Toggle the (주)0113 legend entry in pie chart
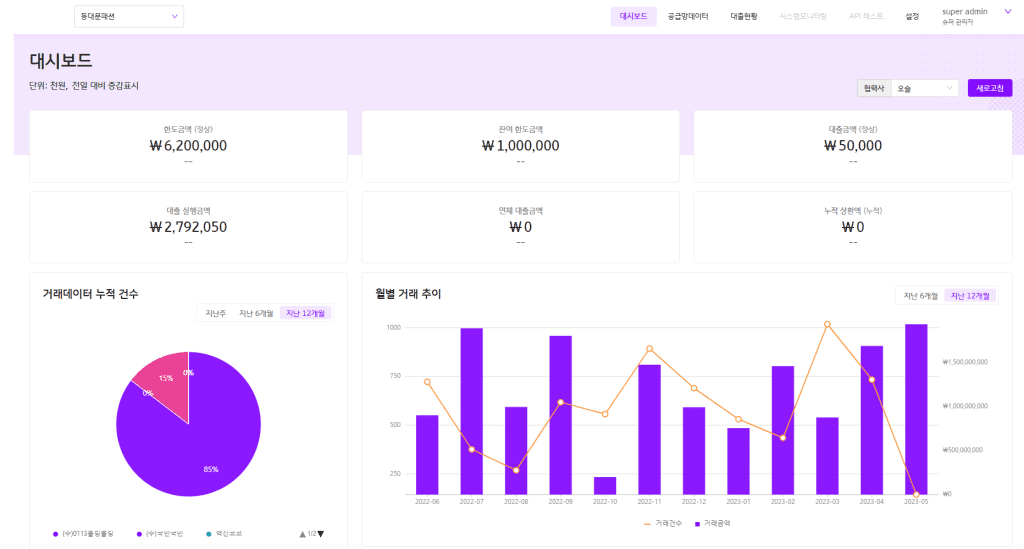 [x=56, y=534]
